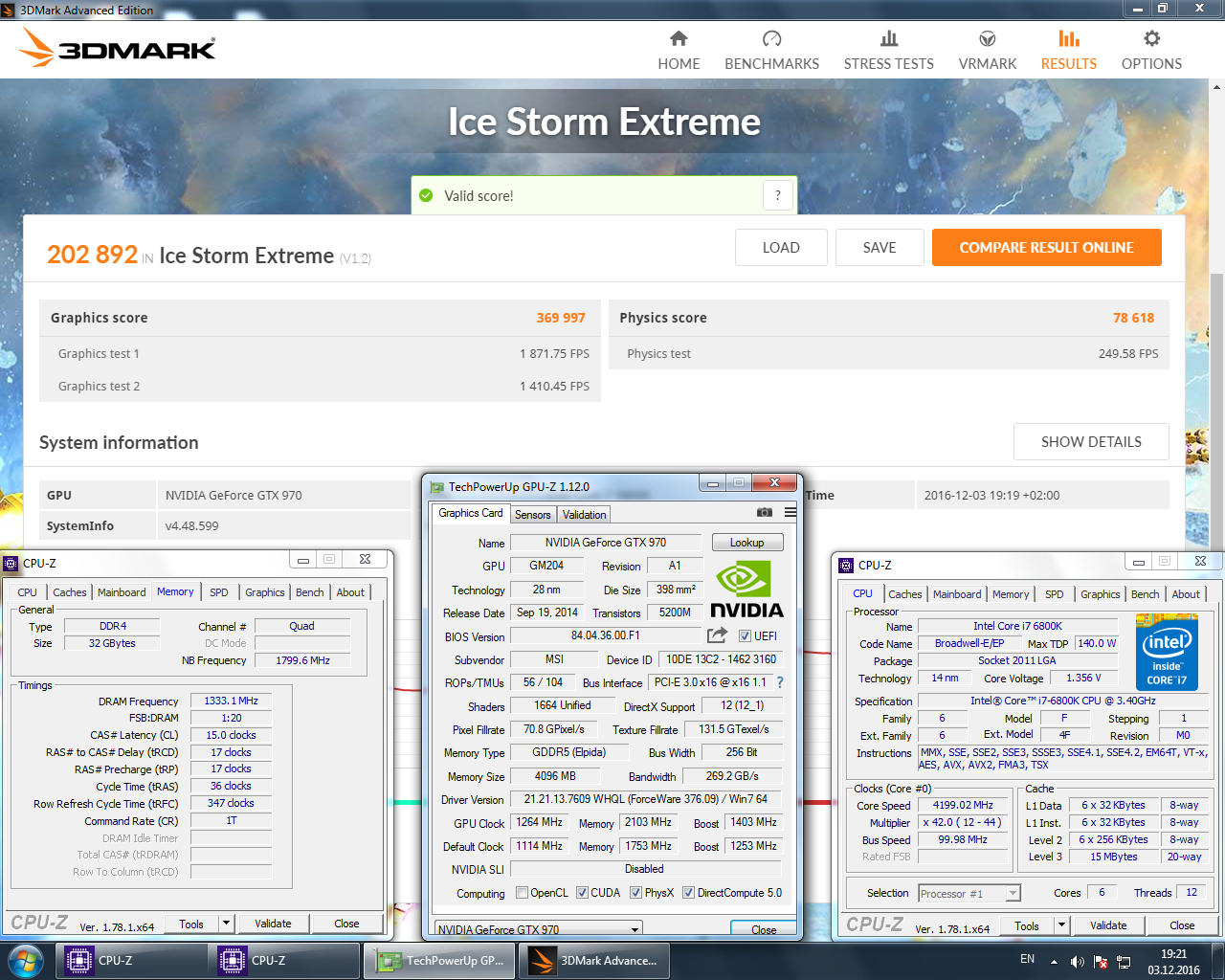This screenshot has height=980, width=1225.
Task: Click Driver Version field in GPU-Z
Action: click(646, 799)
